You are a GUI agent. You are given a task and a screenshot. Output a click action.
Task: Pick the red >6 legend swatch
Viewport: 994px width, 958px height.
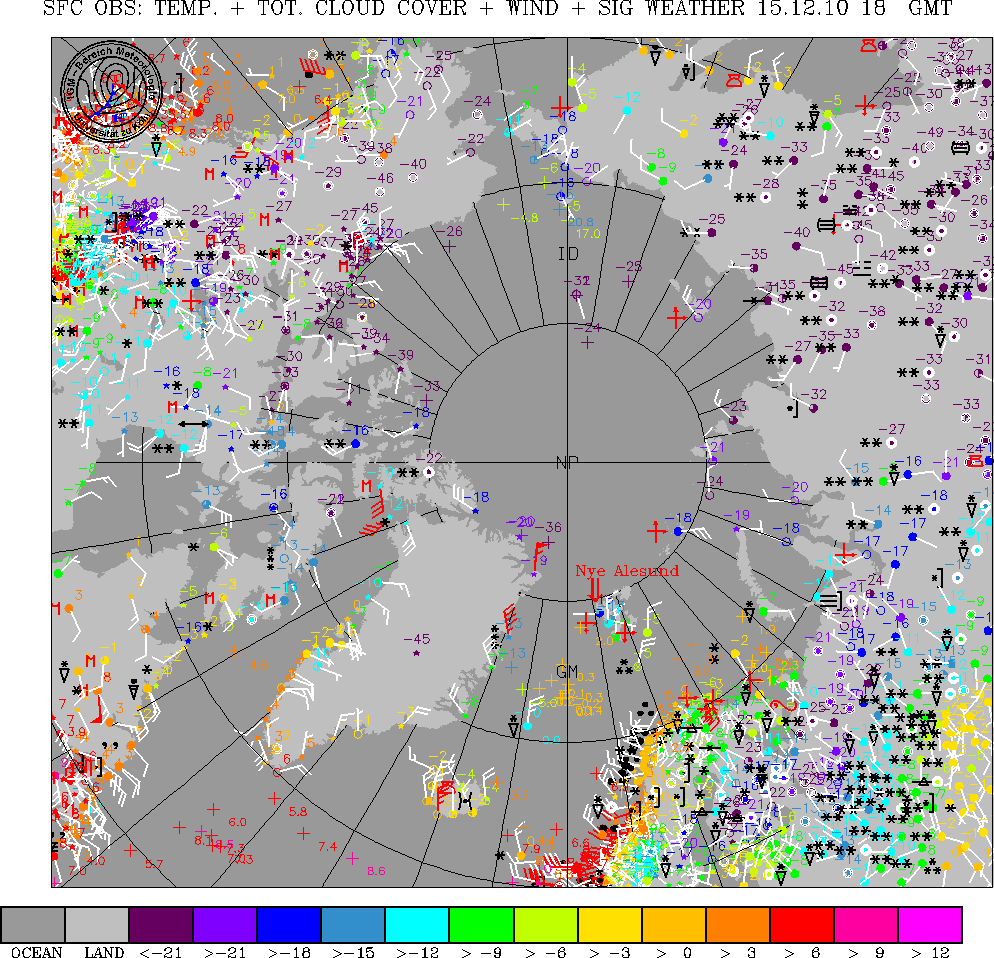802,924
